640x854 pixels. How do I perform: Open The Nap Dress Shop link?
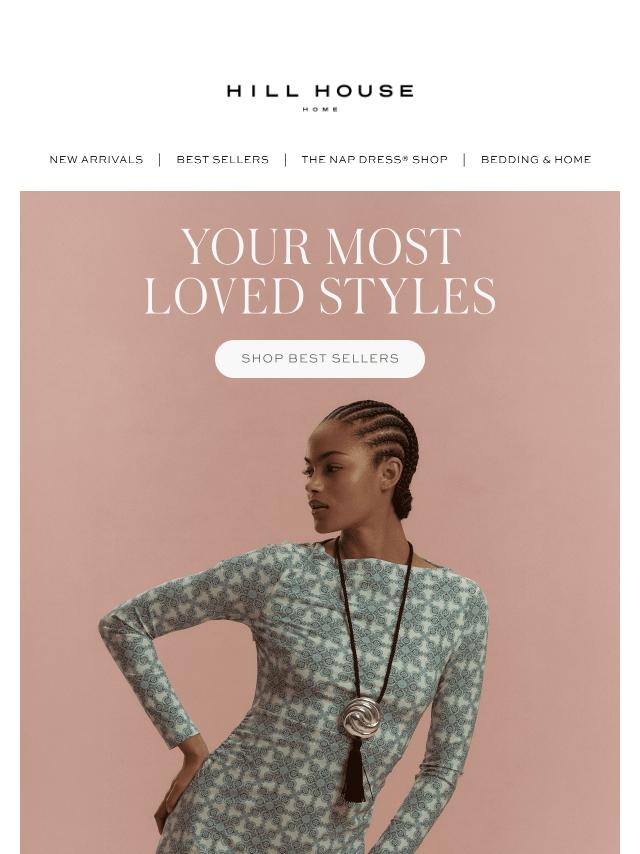point(374,160)
